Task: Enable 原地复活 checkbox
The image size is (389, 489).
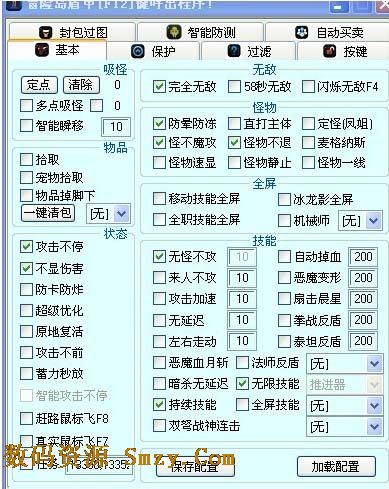Action: [x=26, y=332]
